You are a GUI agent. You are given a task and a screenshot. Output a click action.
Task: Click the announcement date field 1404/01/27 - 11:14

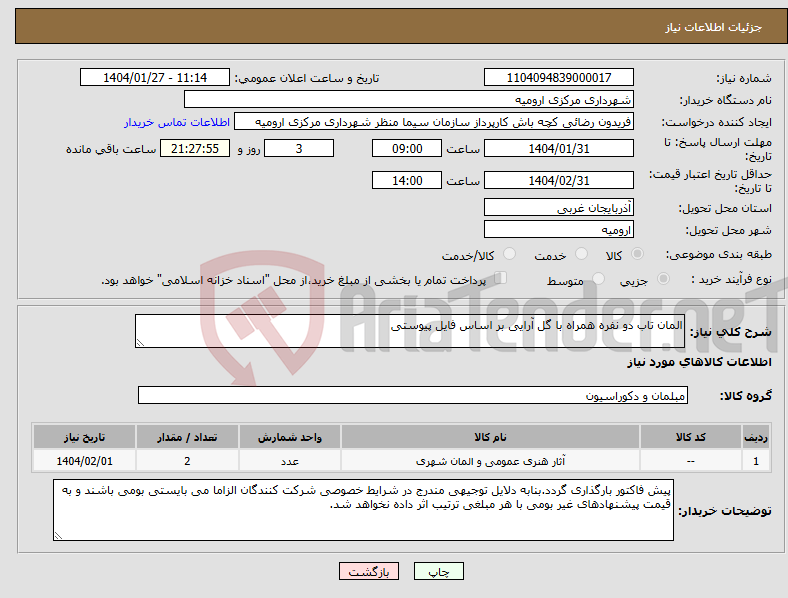click(155, 77)
